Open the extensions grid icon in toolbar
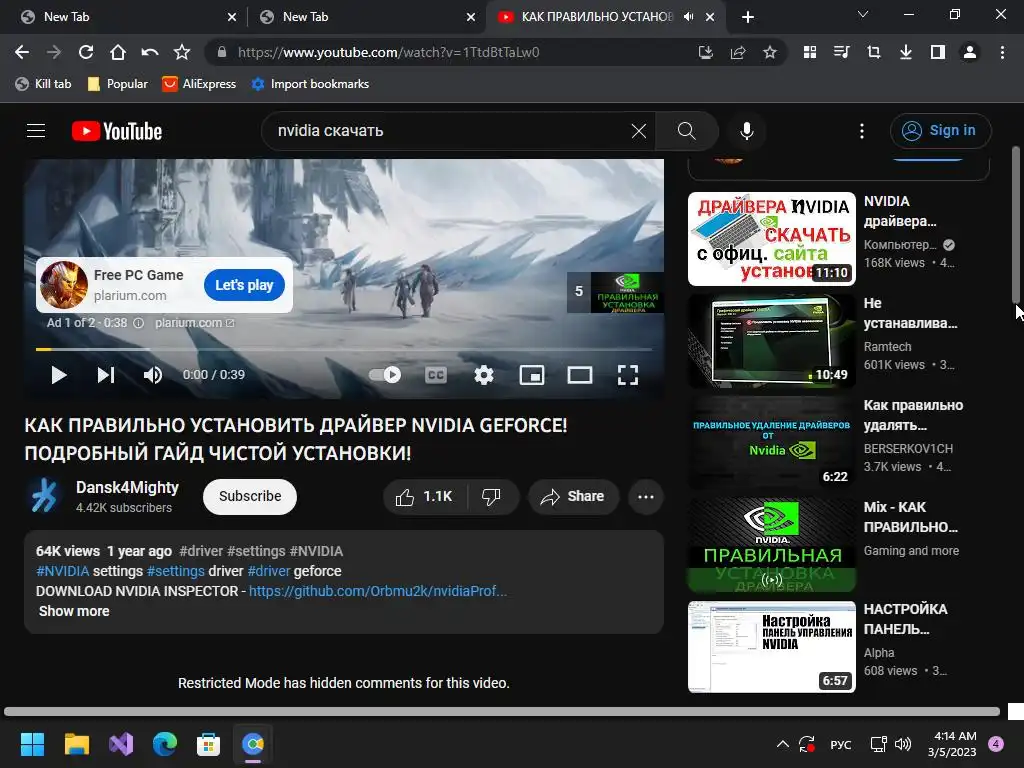 point(810,52)
